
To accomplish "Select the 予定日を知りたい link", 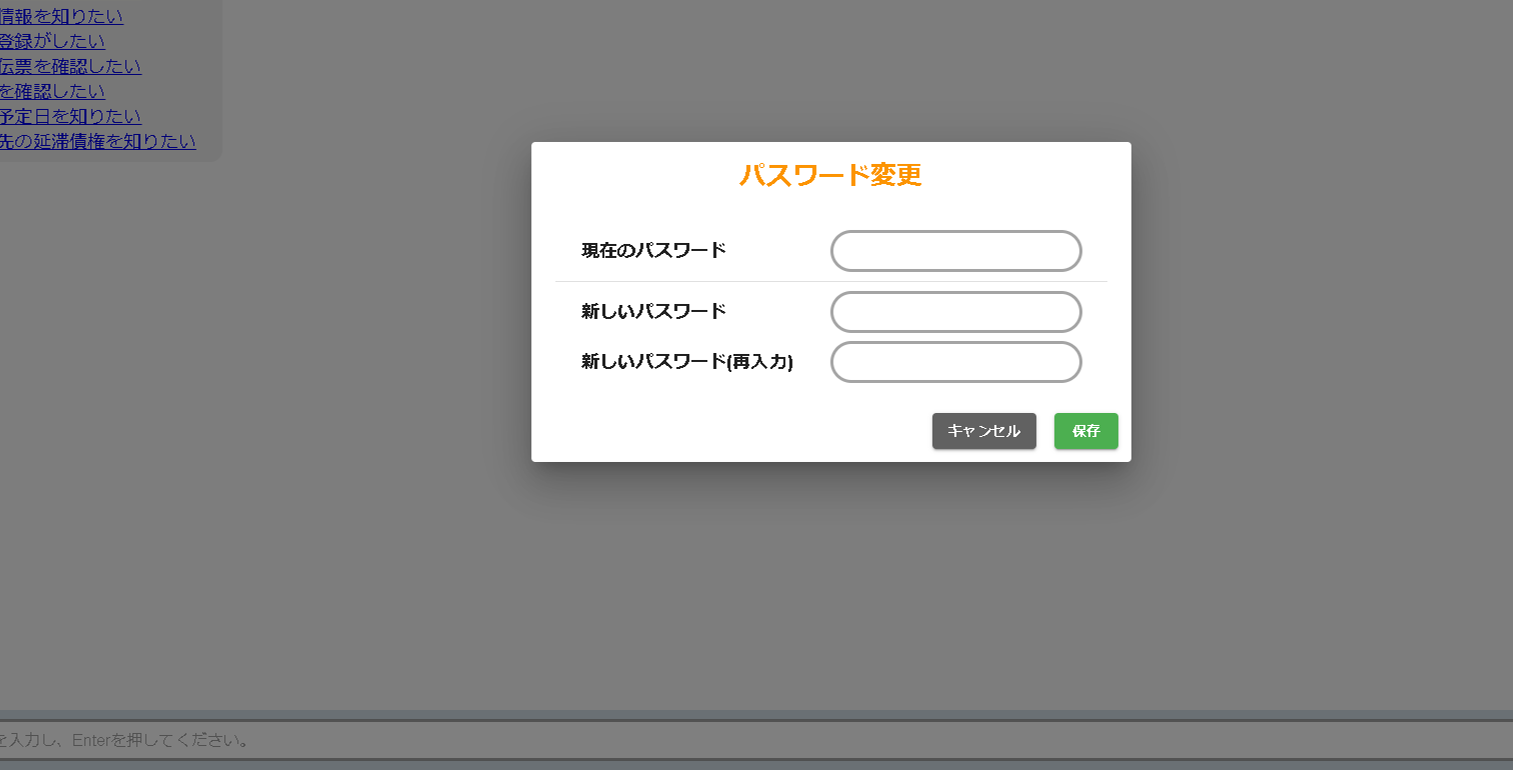I will [70, 116].
